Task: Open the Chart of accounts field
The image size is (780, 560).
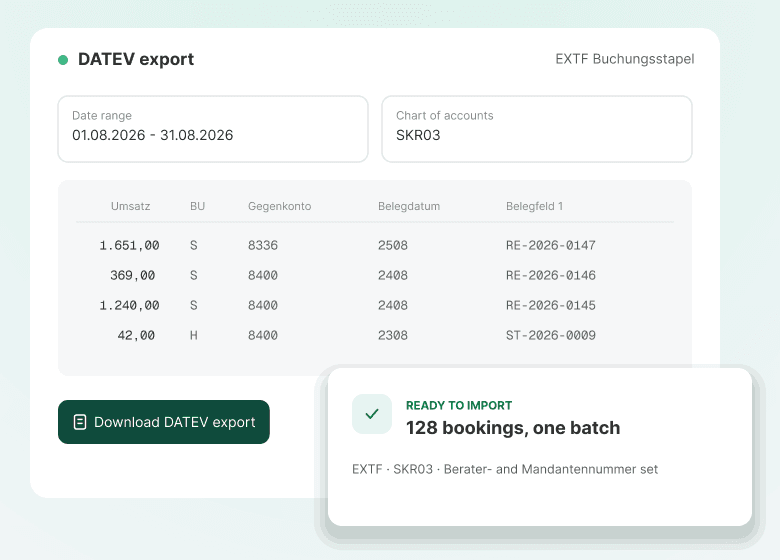Action: pyautogui.click(x=537, y=129)
